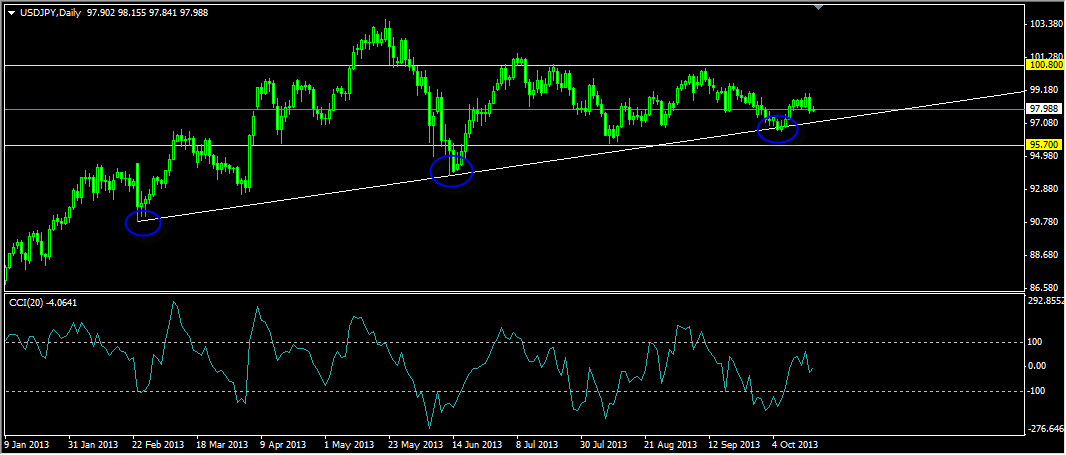Click the 12 Sep 2013 date label

733,444
